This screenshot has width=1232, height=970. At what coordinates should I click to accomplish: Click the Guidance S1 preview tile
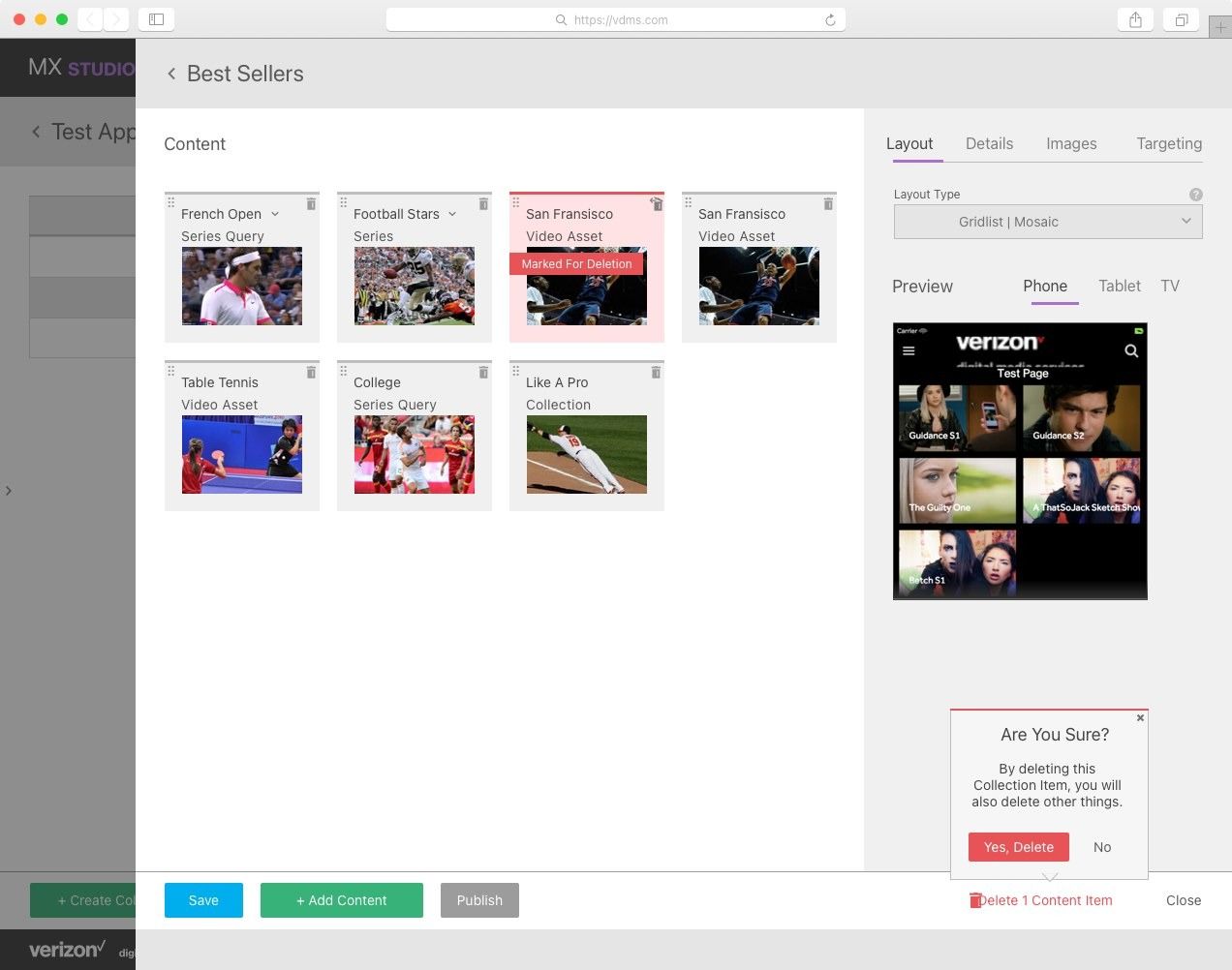[957, 417]
